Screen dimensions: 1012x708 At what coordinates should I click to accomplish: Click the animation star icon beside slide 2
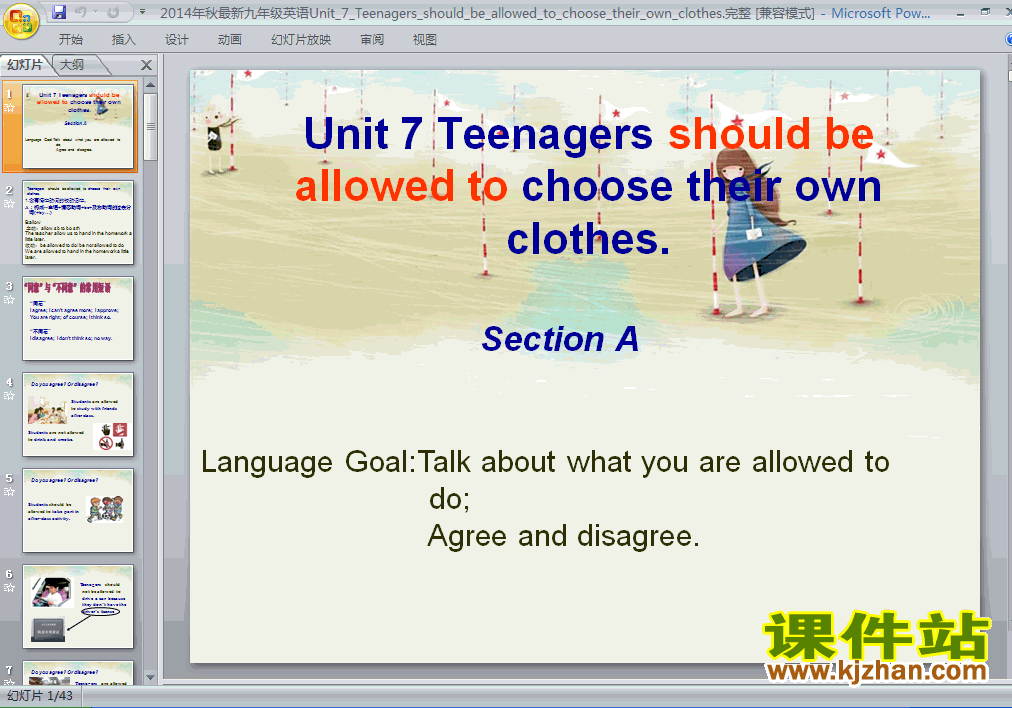(x=9, y=204)
